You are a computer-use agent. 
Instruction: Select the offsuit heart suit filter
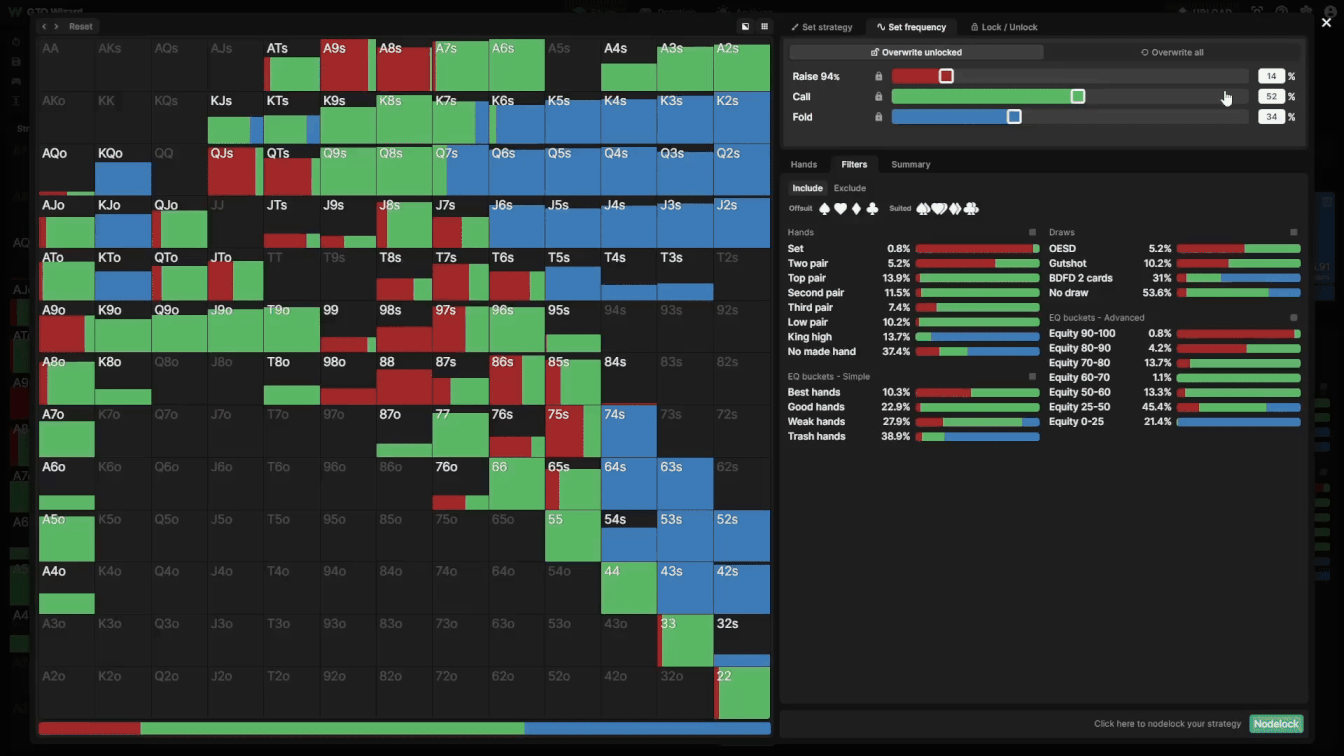tap(841, 209)
